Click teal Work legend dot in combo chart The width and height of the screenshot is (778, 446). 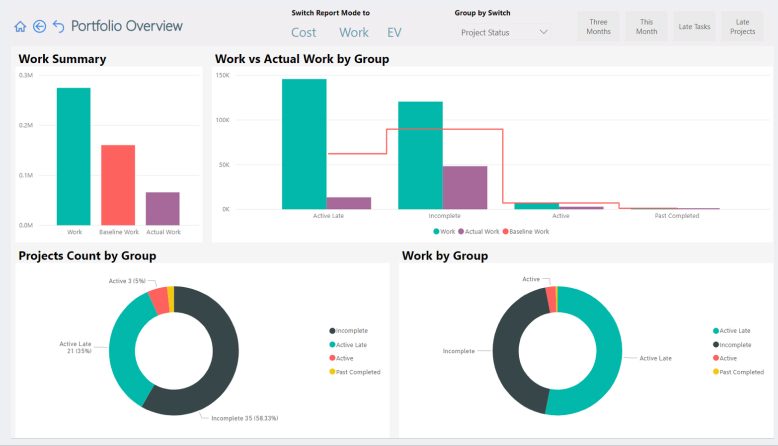point(436,232)
